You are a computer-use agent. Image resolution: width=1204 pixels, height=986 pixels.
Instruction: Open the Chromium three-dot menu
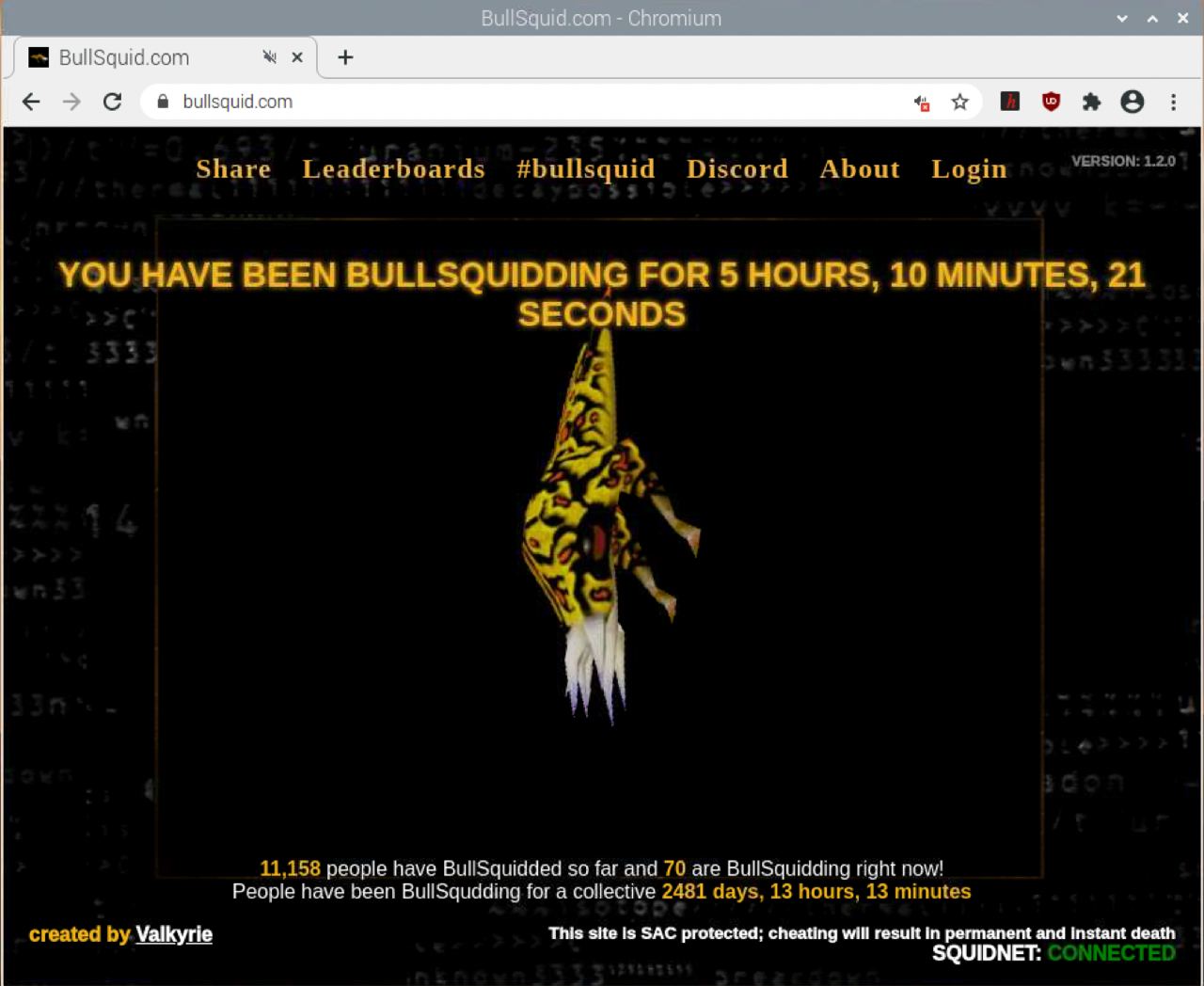(x=1173, y=102)
